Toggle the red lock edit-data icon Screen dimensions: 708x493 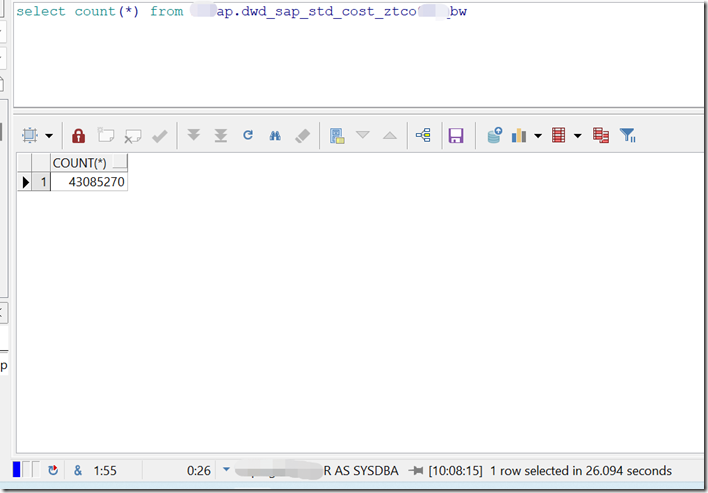(79, 135)
